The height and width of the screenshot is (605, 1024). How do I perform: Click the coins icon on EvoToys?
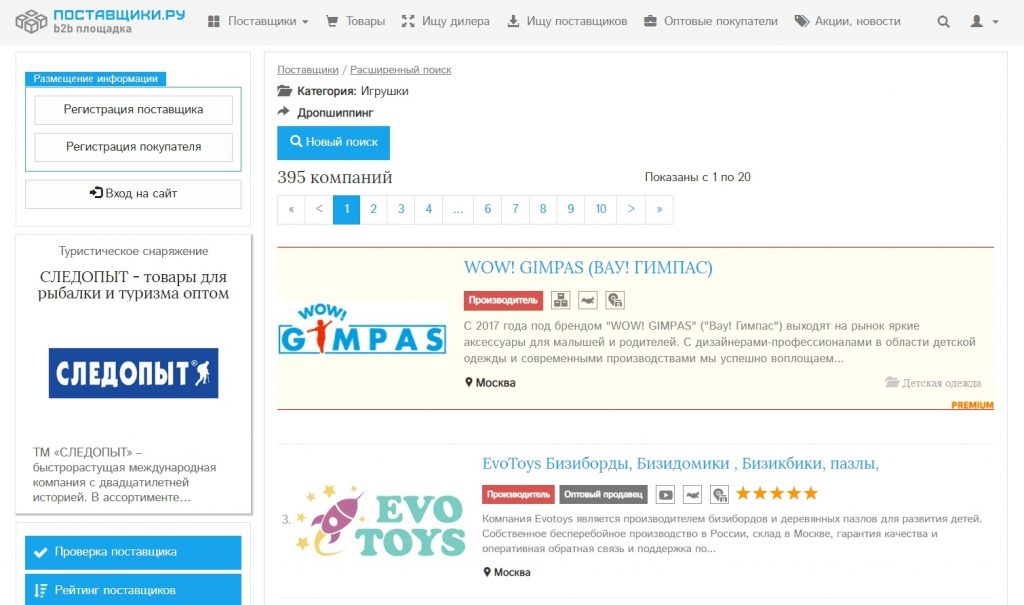(x=719, y=495)
